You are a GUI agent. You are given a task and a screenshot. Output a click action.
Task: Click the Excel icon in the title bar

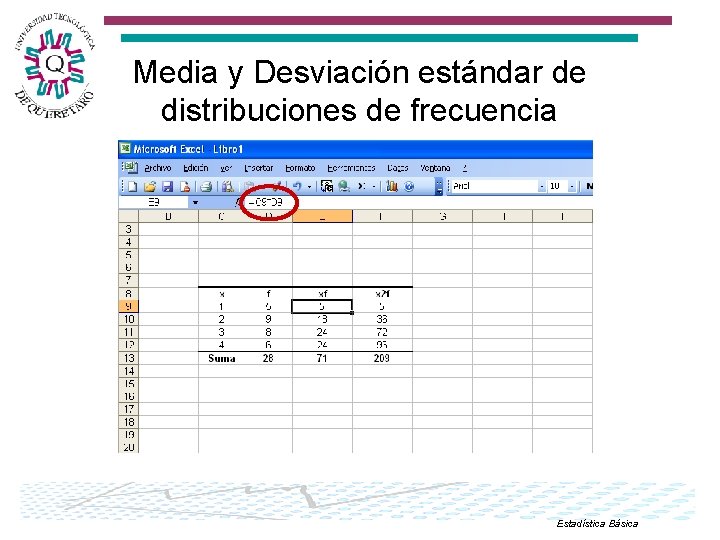tap(125, 149)
